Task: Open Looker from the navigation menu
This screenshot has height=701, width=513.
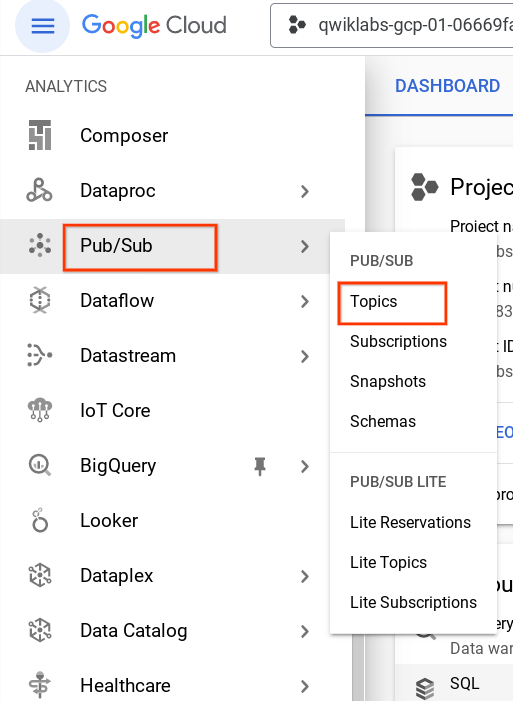Action: click(x=109, y=520)
